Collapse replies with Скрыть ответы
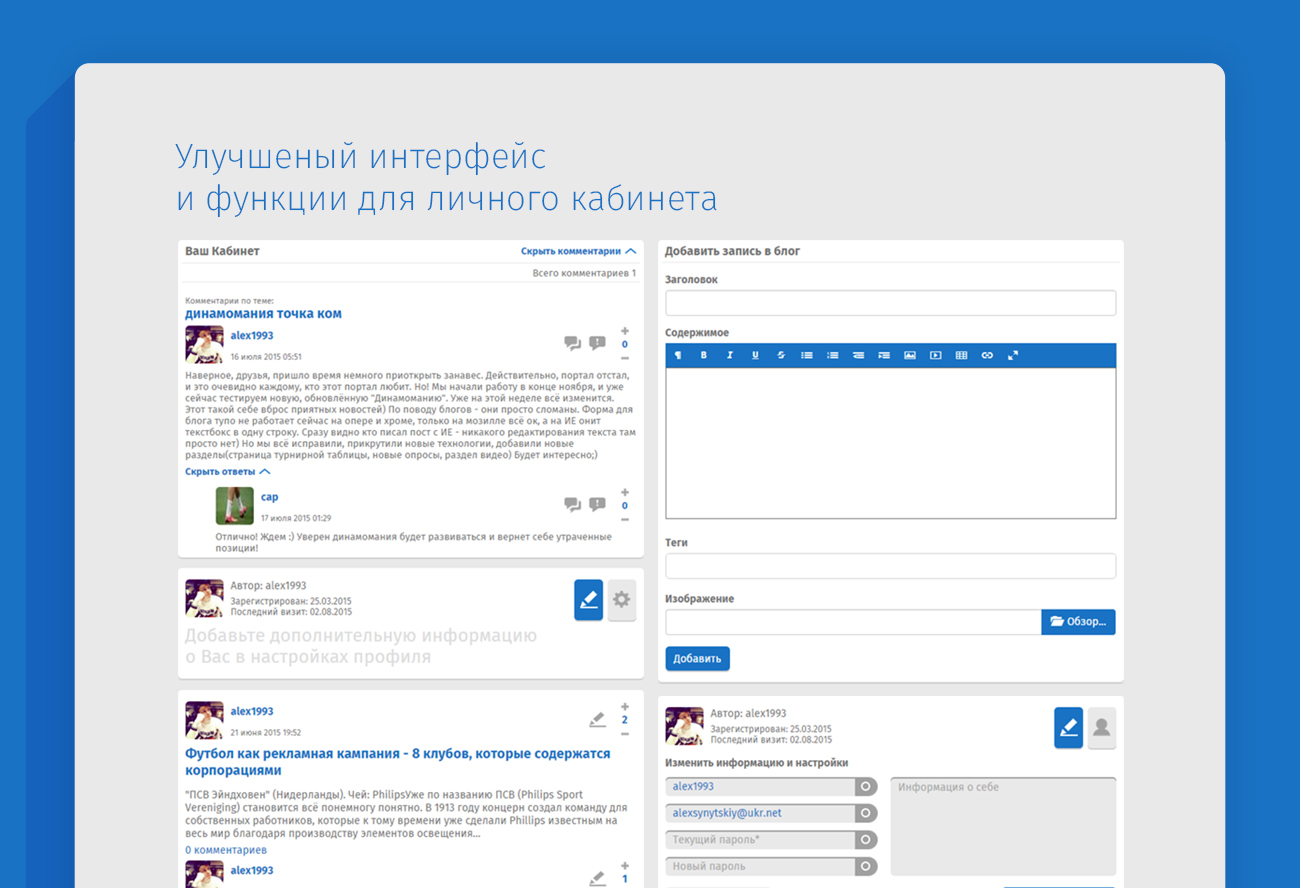1300x888 pixels. point(227,471)
